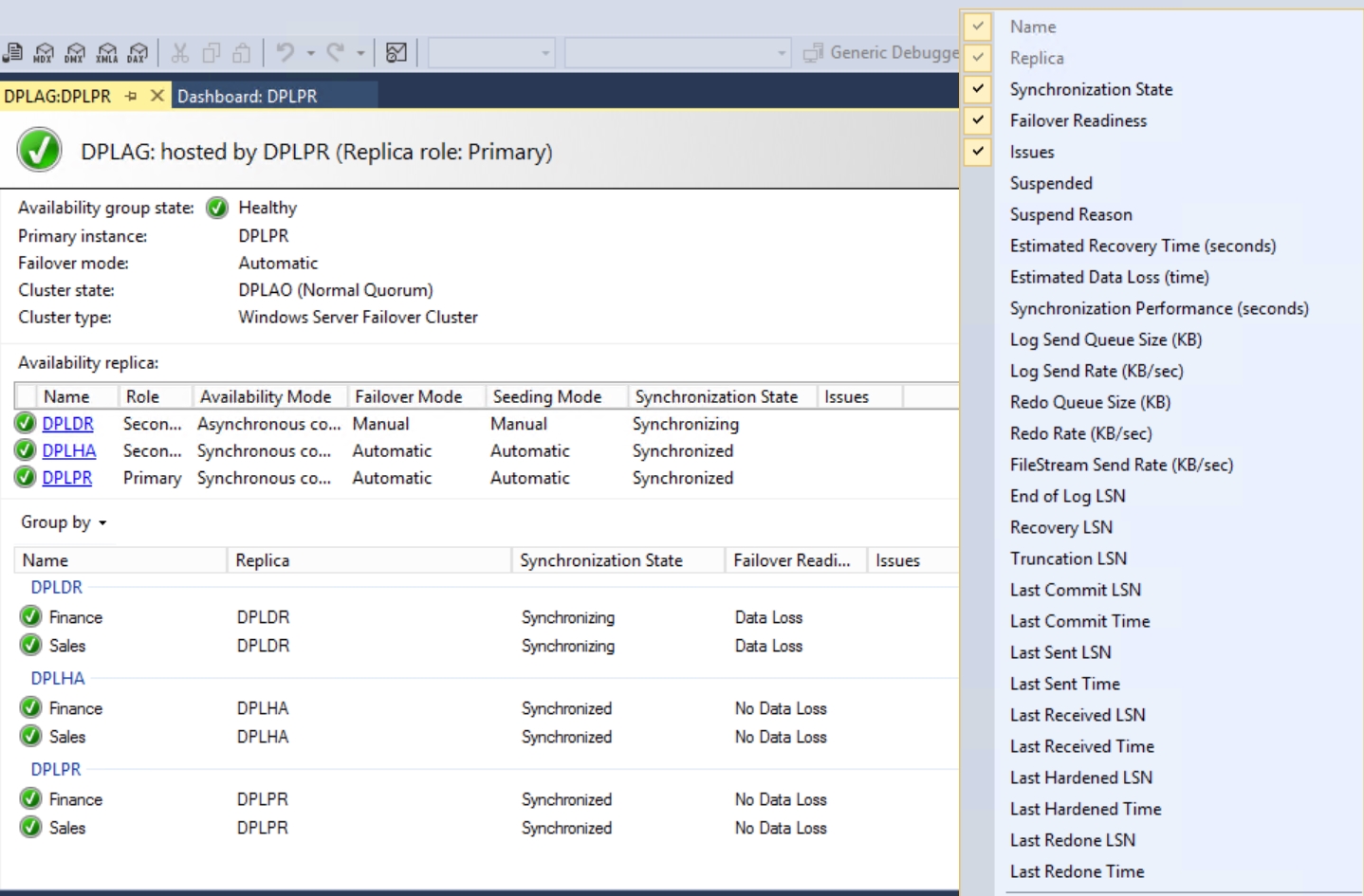Open a new MDX query
The image size is (1364, 896).
pyautogui.click(x=44, y=53)
